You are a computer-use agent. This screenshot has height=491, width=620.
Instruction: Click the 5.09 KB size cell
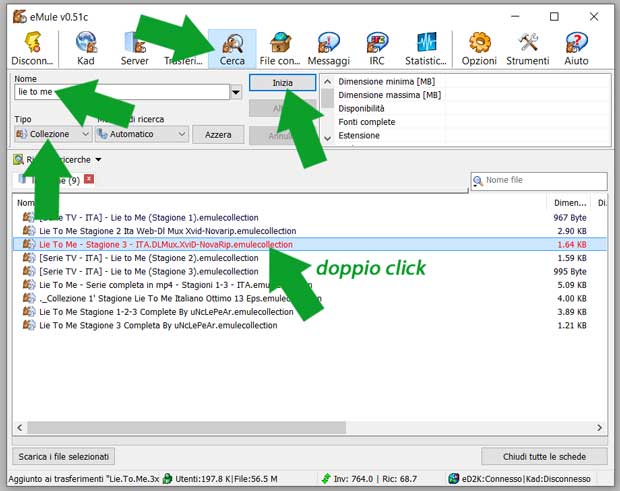pyautogui.click(x=572, y=285)
